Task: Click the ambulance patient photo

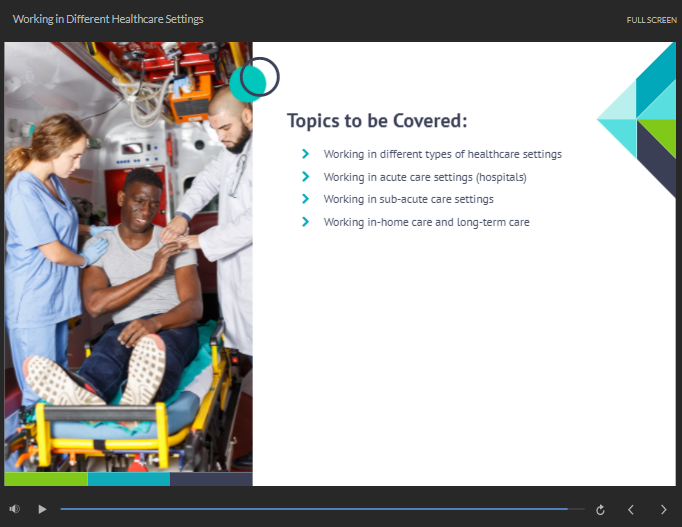Action: point(128,257)
